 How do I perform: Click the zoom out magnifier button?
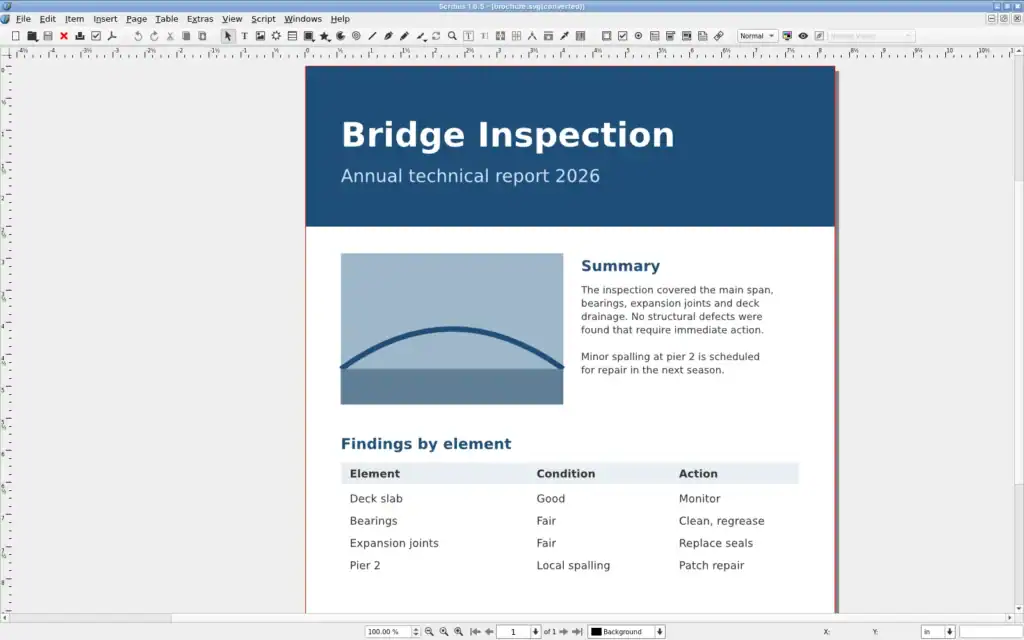click(429, 632)
